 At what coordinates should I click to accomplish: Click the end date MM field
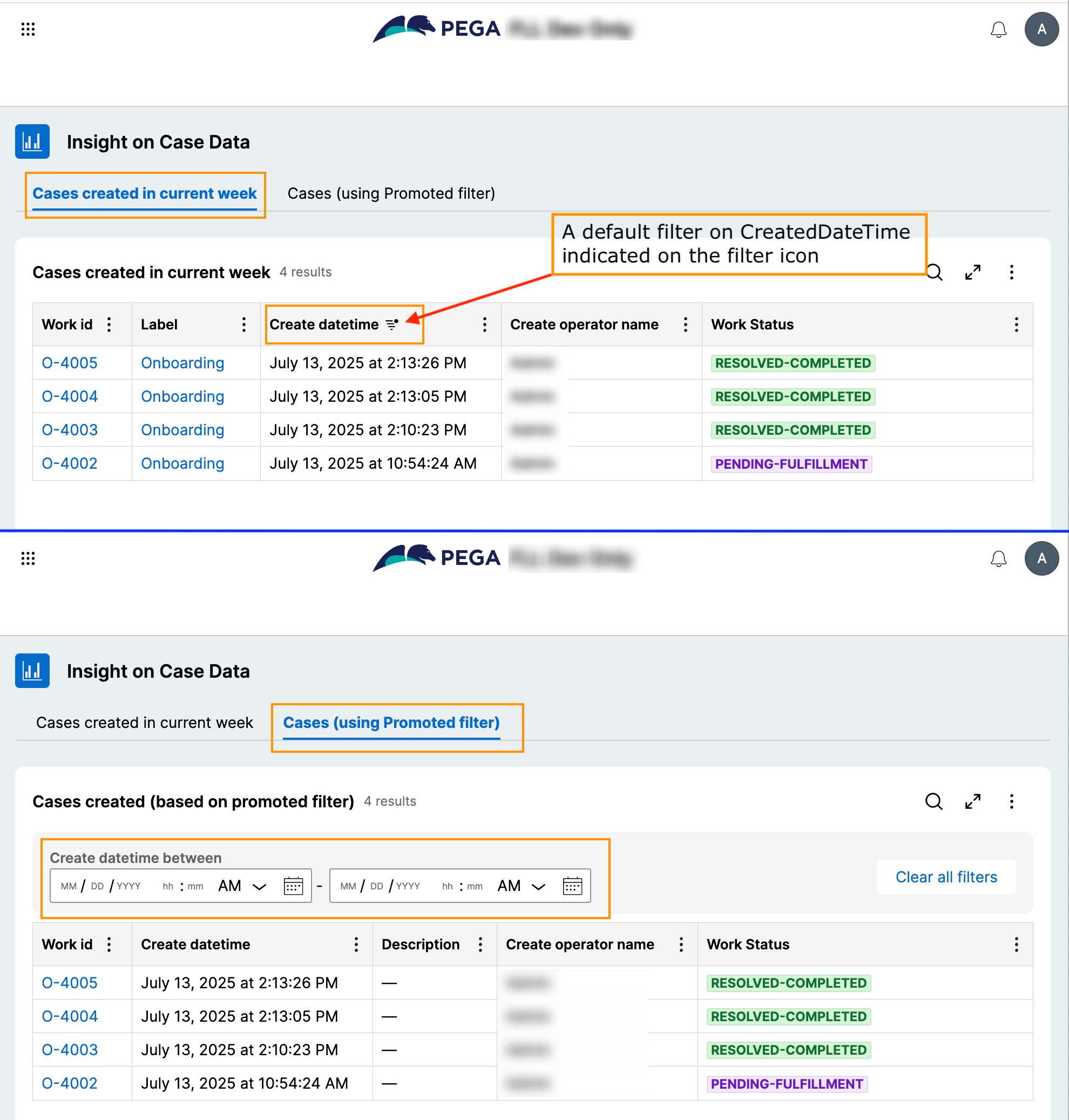click(x=348, y=886)
